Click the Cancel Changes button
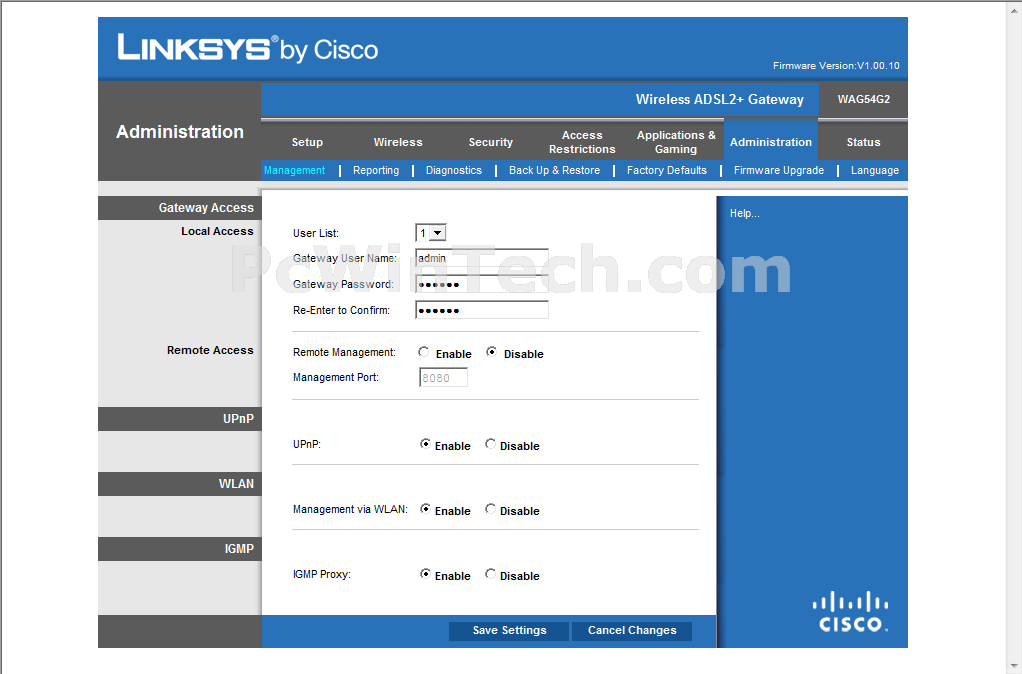This screenshot has height=674, width=1022. [x=632, y=630]
